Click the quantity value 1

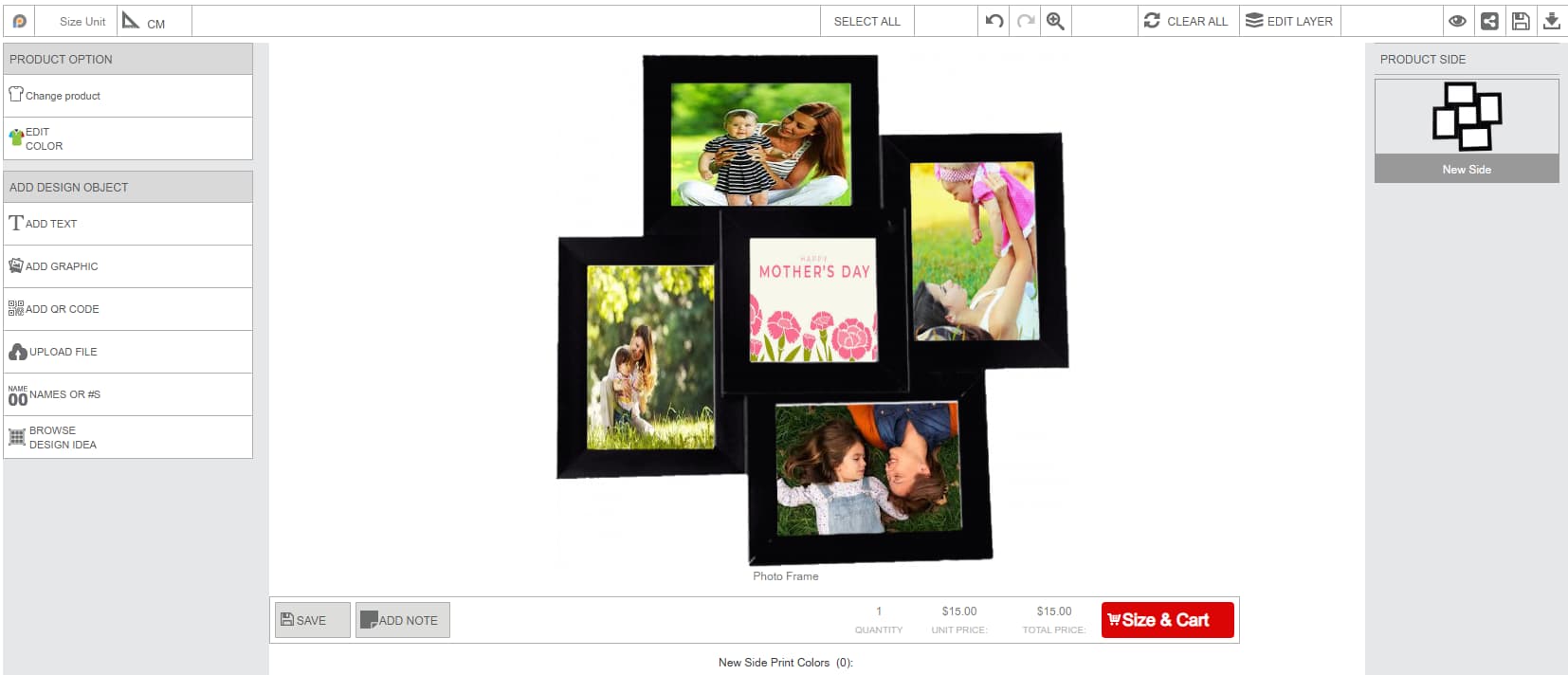coord(879,611)
